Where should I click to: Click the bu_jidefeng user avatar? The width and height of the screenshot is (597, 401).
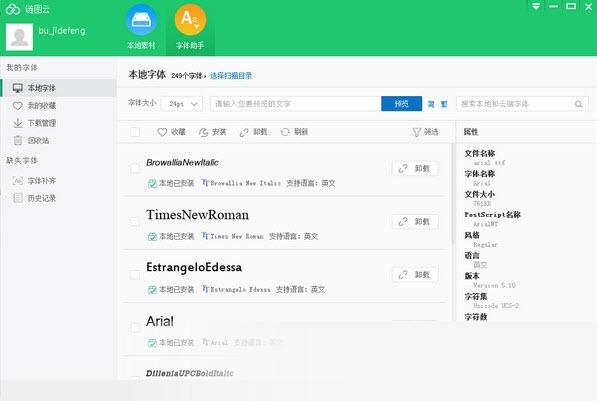tap(19, 37)
